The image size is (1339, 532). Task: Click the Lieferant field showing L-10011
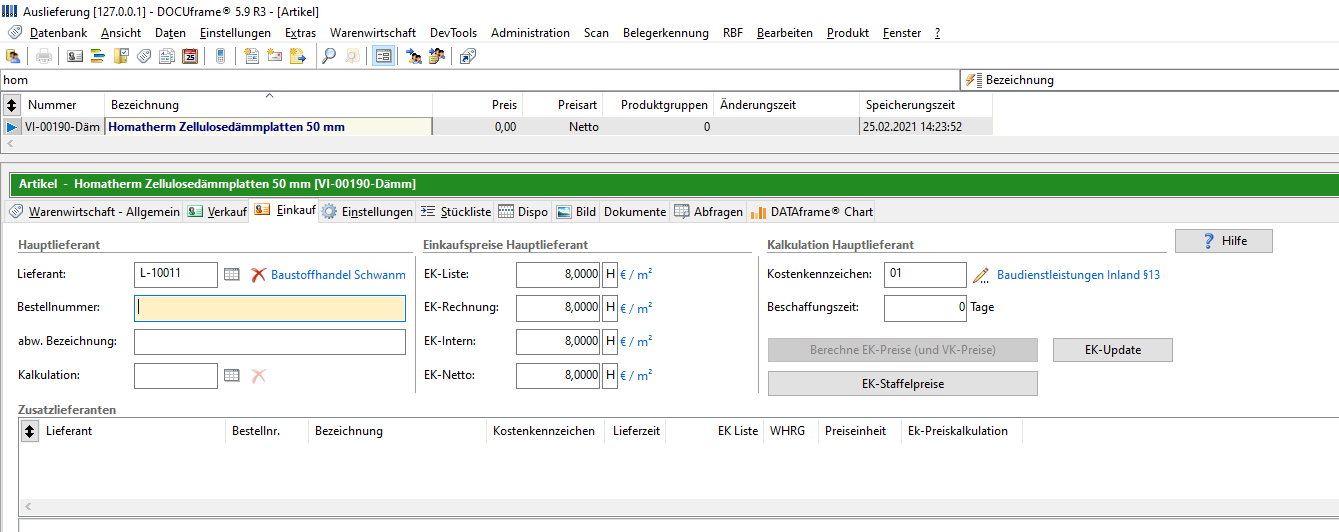[175, 274]
